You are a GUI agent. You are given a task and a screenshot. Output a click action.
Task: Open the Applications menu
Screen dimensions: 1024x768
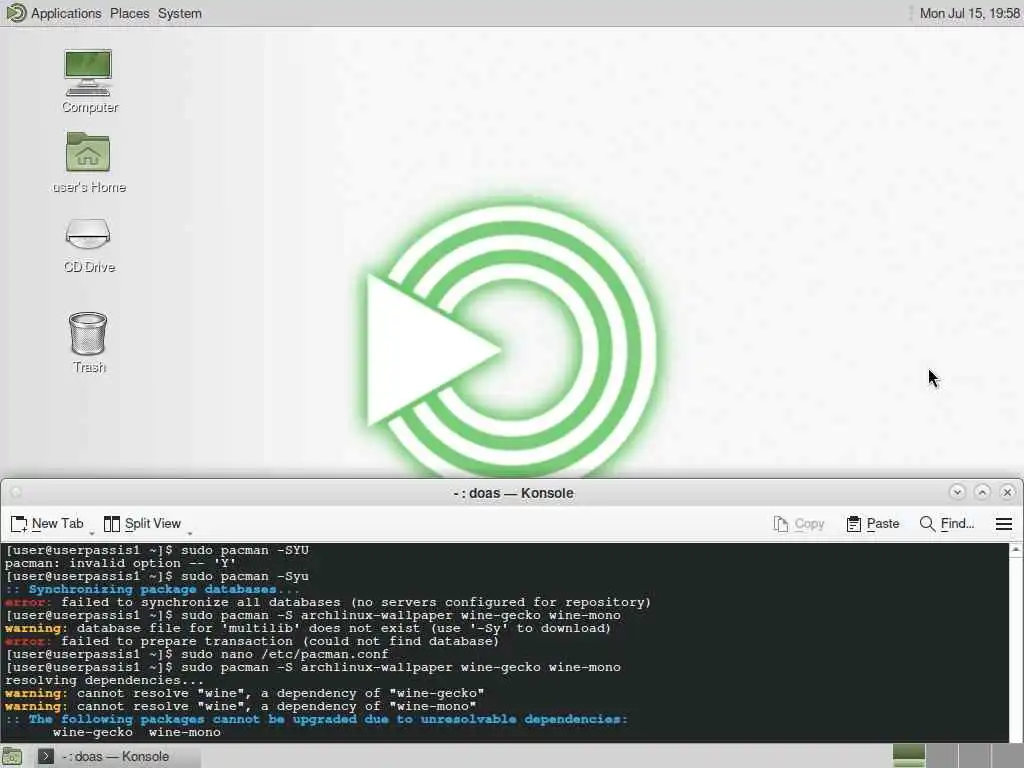click(66, 13)
